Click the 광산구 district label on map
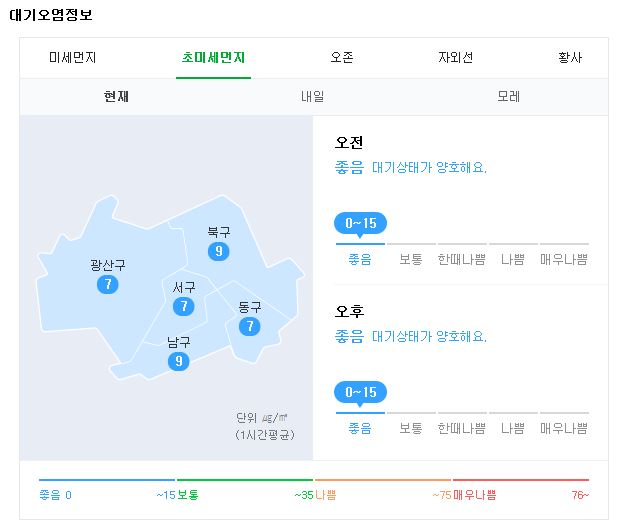The width and height of the screenshot is (625, 524). tap(108, 265)
